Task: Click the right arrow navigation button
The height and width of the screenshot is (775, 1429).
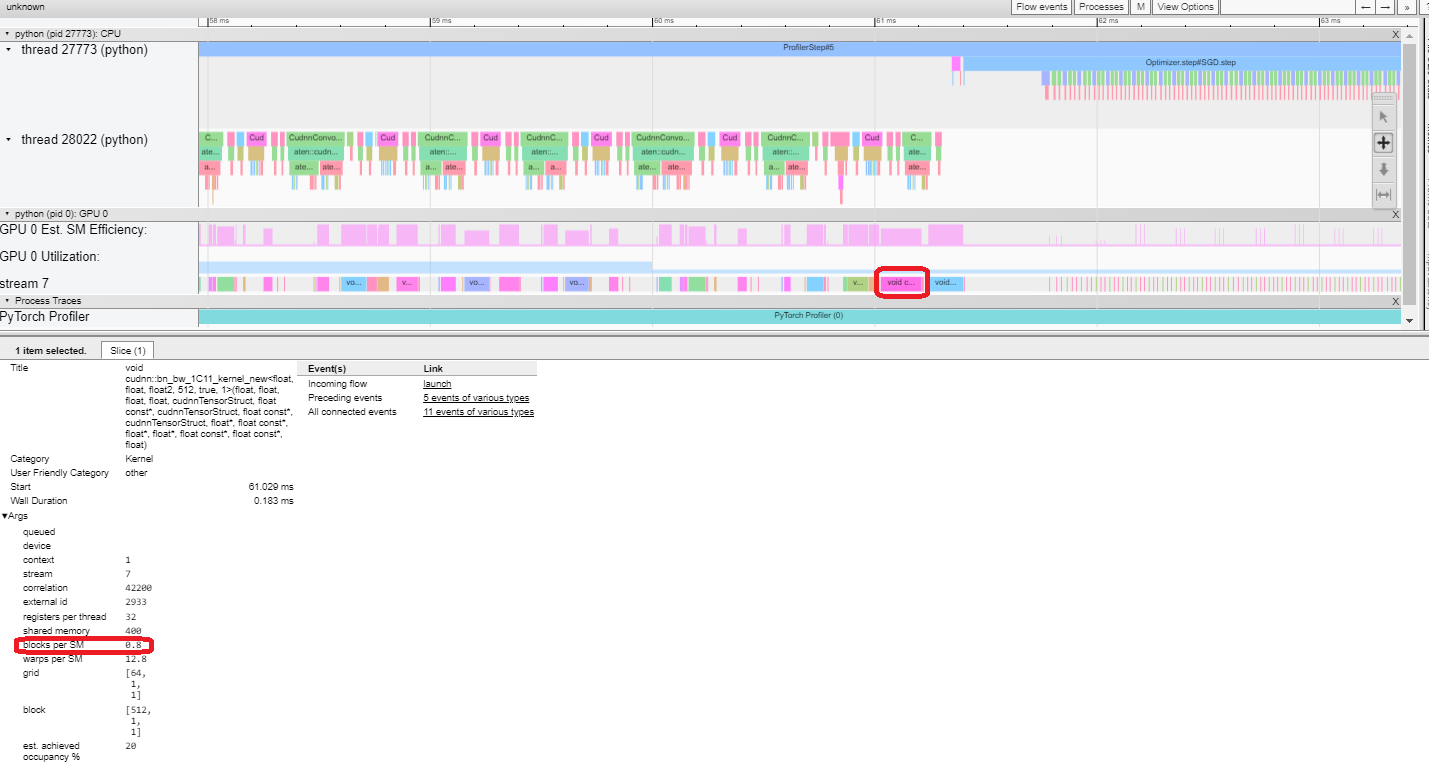Action: click(1385, 7)
